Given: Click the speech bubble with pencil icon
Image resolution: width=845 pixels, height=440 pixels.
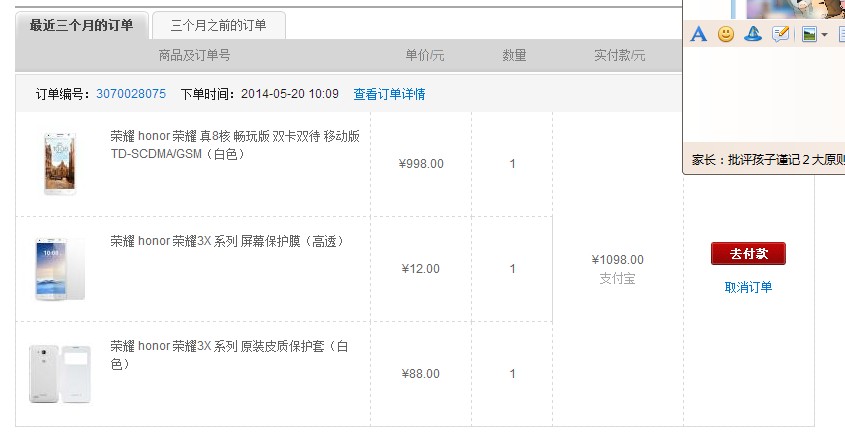Looking at the screenshot, I should [781, 34].
